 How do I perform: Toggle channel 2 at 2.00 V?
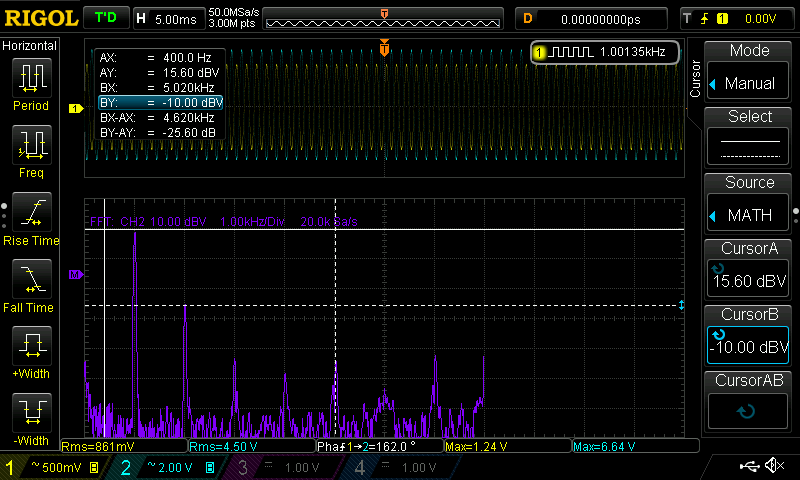click(168, 467)
